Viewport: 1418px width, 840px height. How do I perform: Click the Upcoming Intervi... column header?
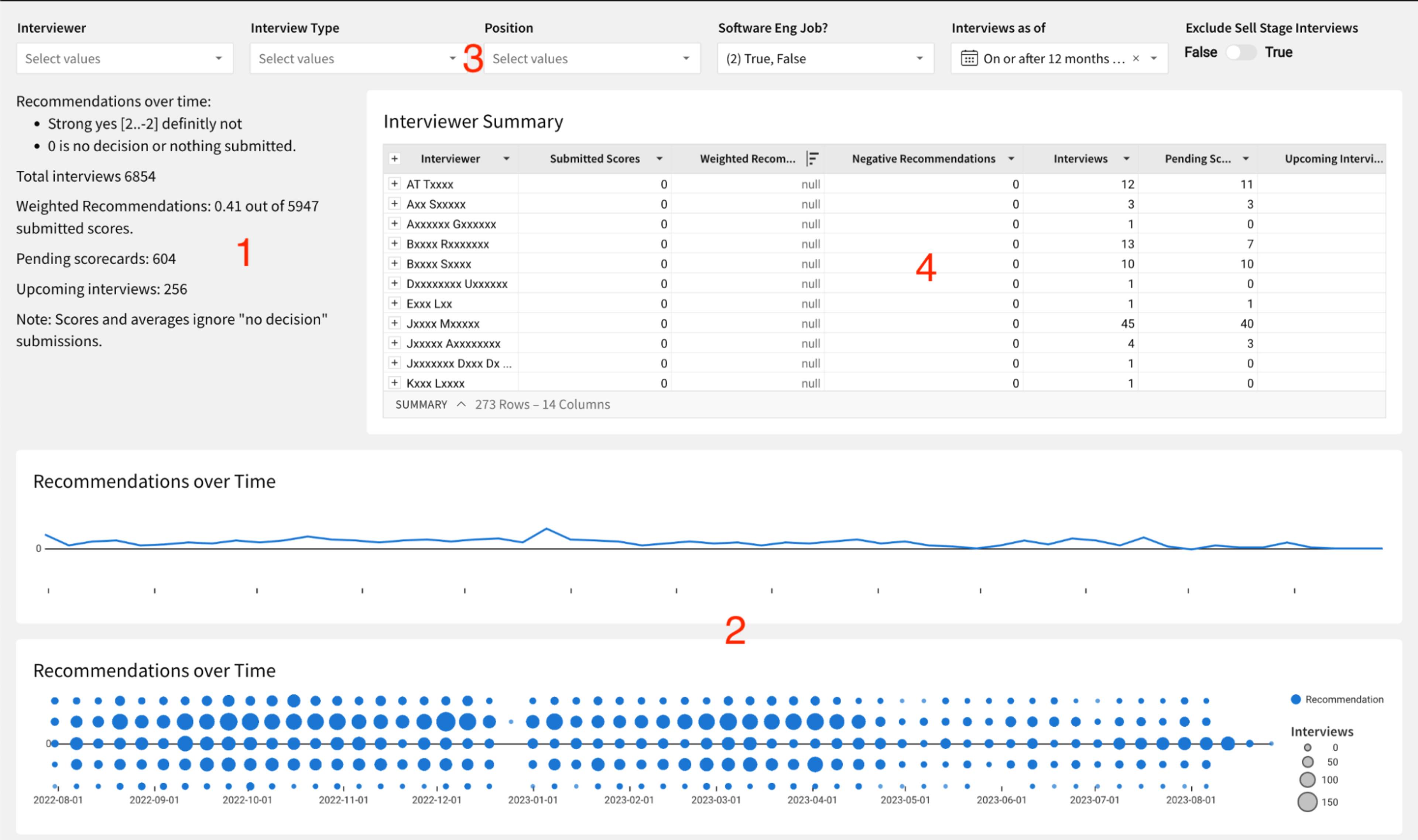click(1334, 158)
